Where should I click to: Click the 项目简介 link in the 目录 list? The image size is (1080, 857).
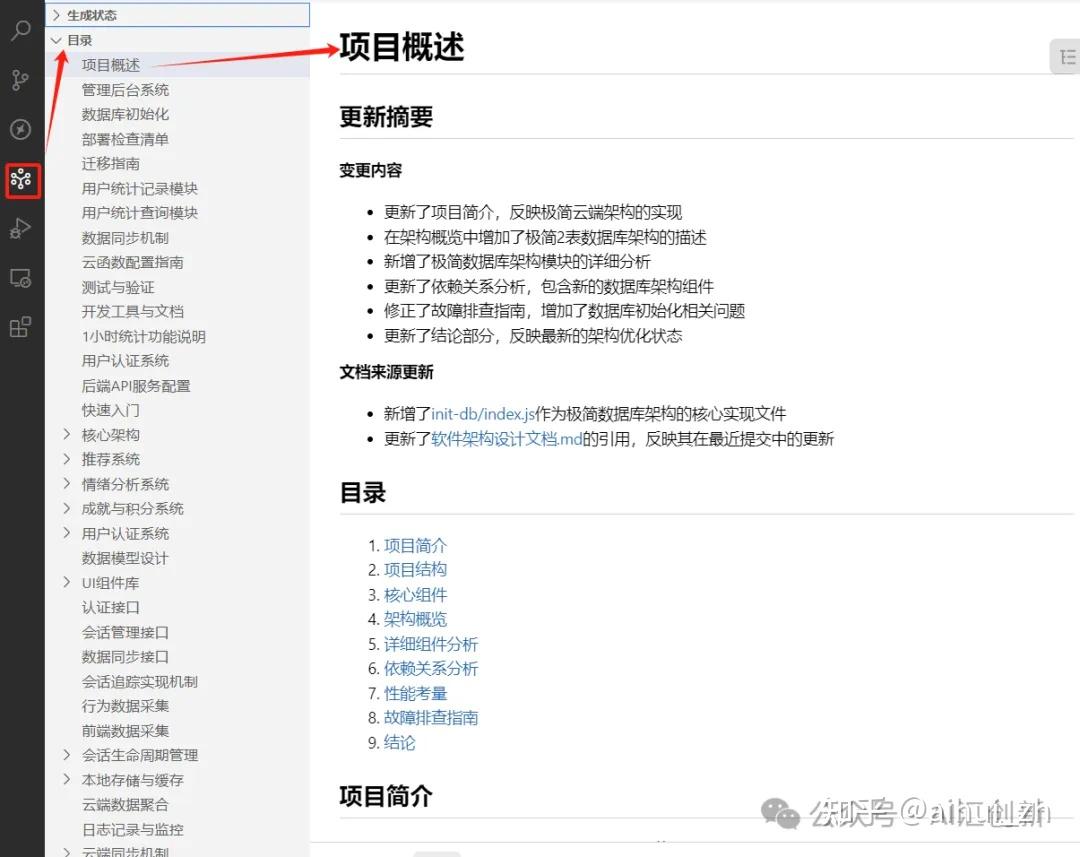click(x=416, y=544)
